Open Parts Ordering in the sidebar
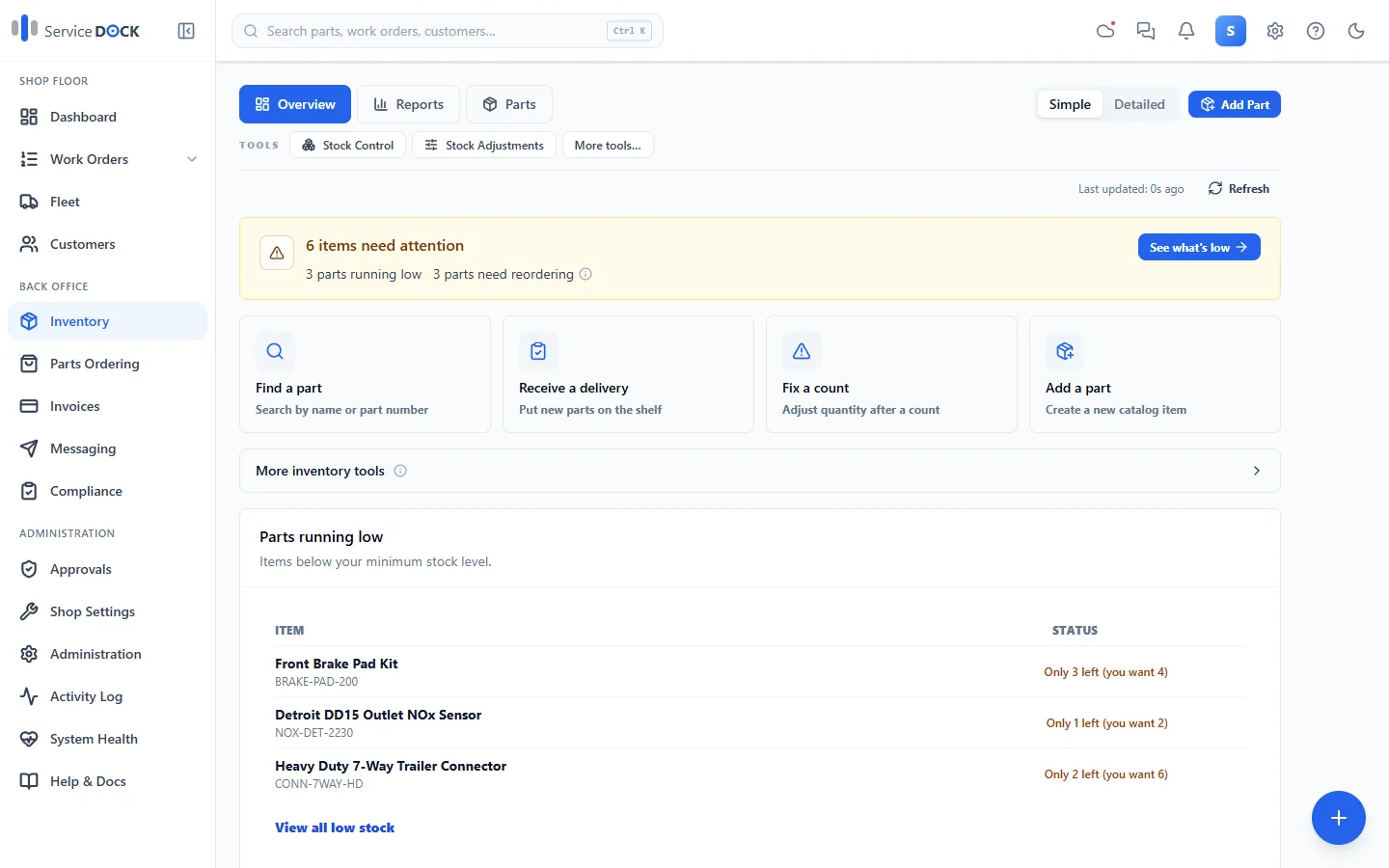Viewport: 1389px width, 868px height. pos(107,364)
